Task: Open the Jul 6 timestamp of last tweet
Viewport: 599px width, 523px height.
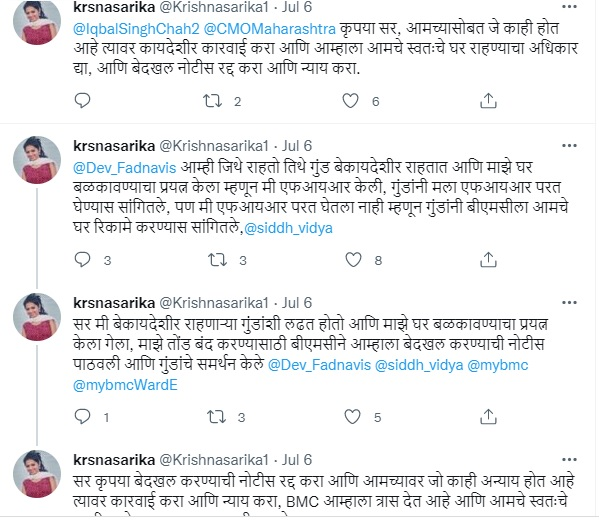Action: tap(297, 460)
